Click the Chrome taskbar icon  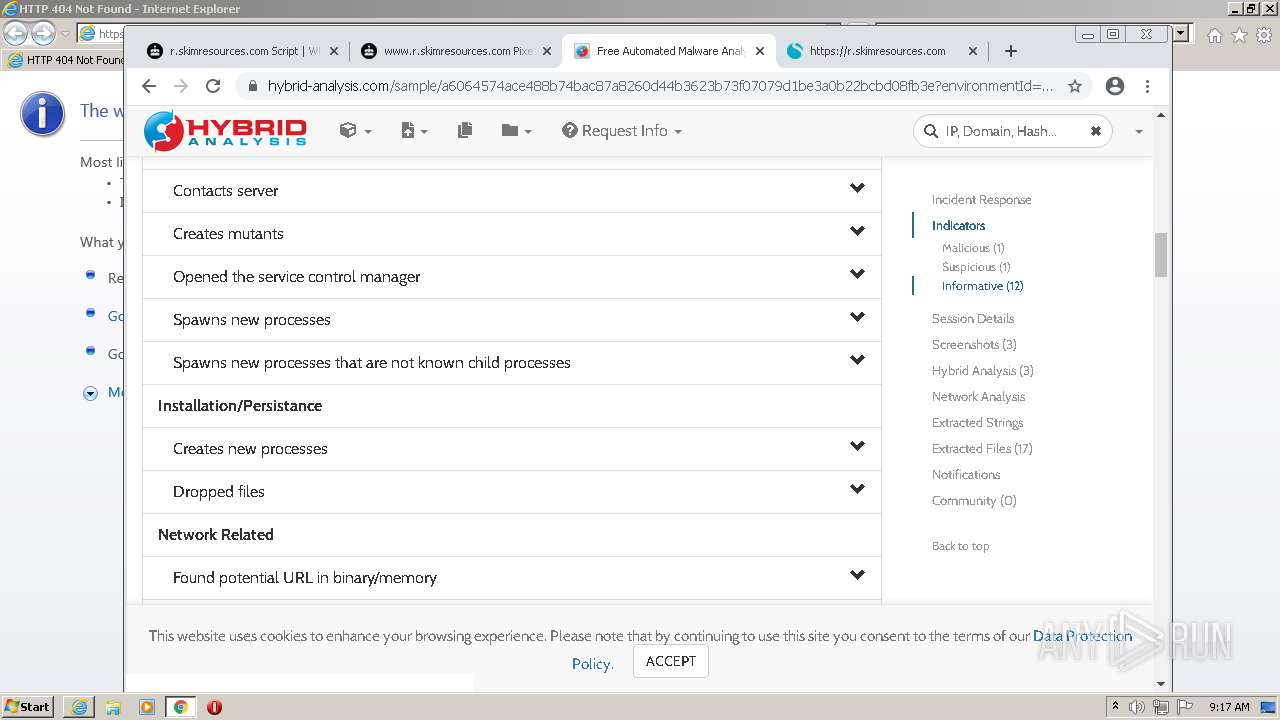coord(181,707)
